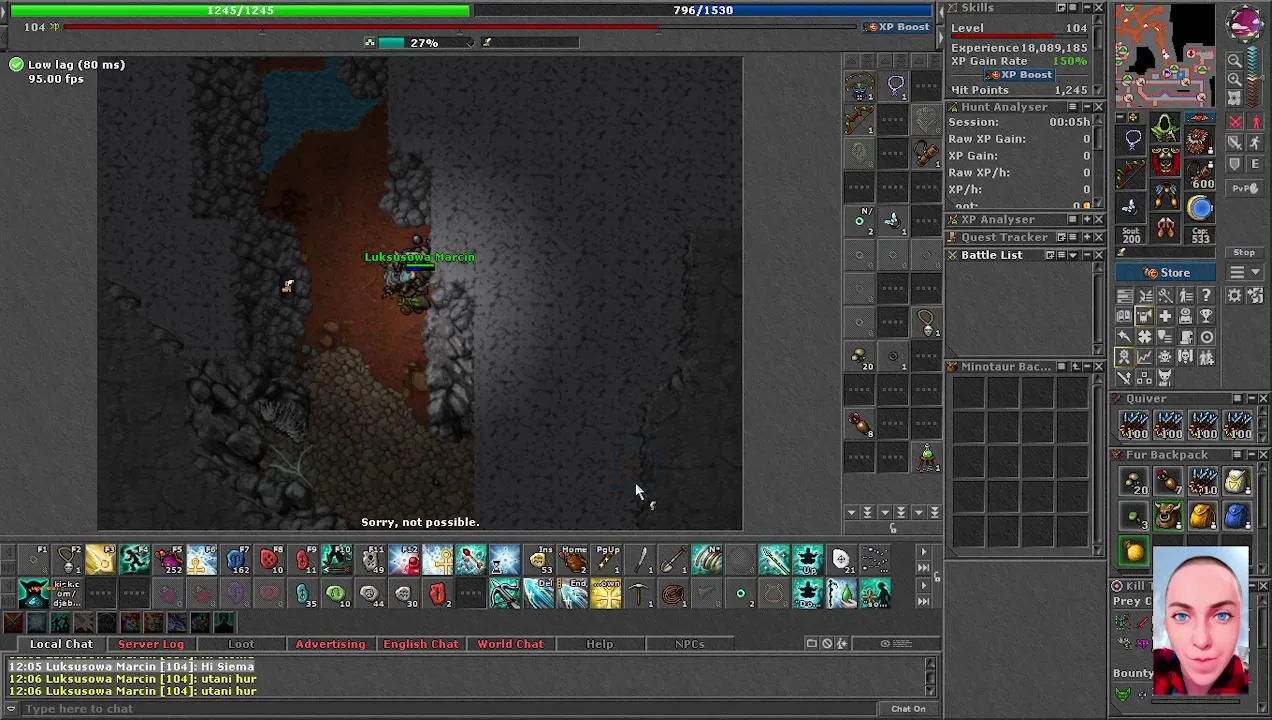Select the Help chat tab
The width and height of the screenshot is (1272, 720).
599,644
